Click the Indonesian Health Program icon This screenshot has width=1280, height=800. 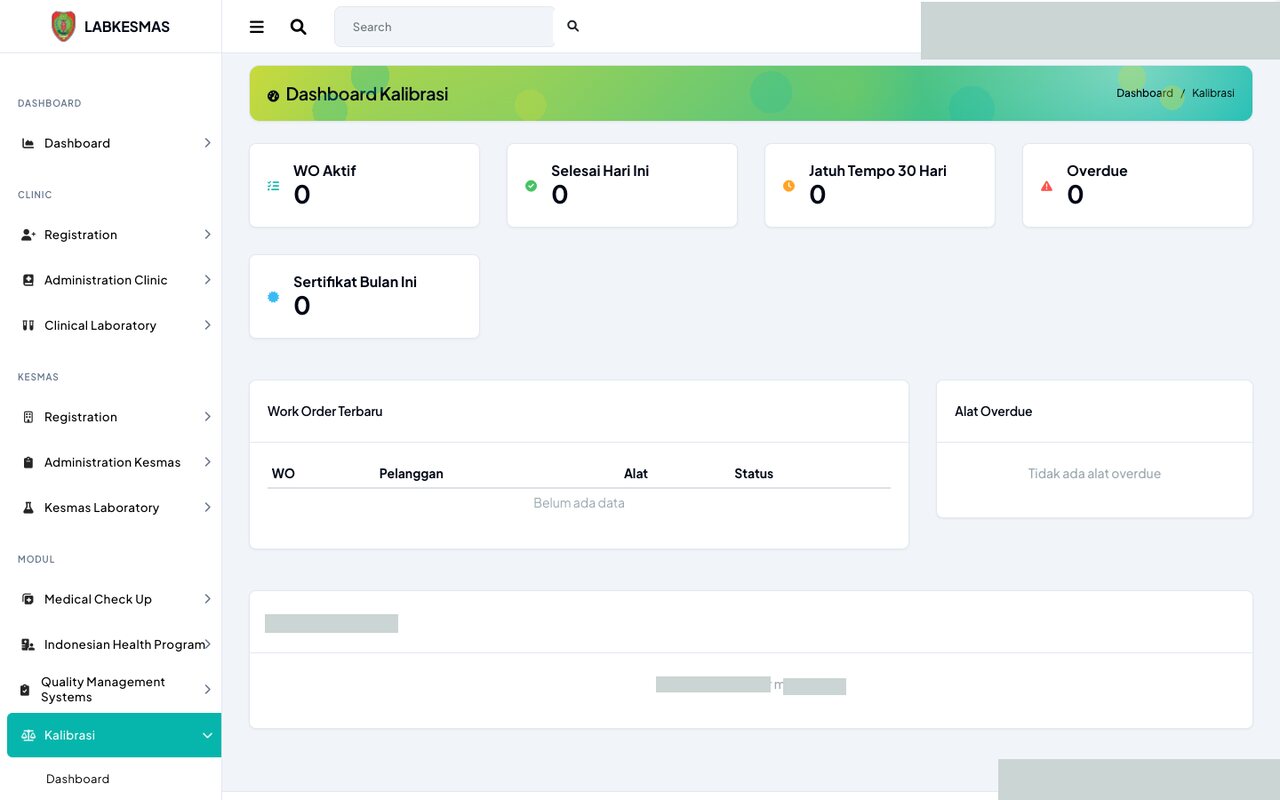point(28,645)
